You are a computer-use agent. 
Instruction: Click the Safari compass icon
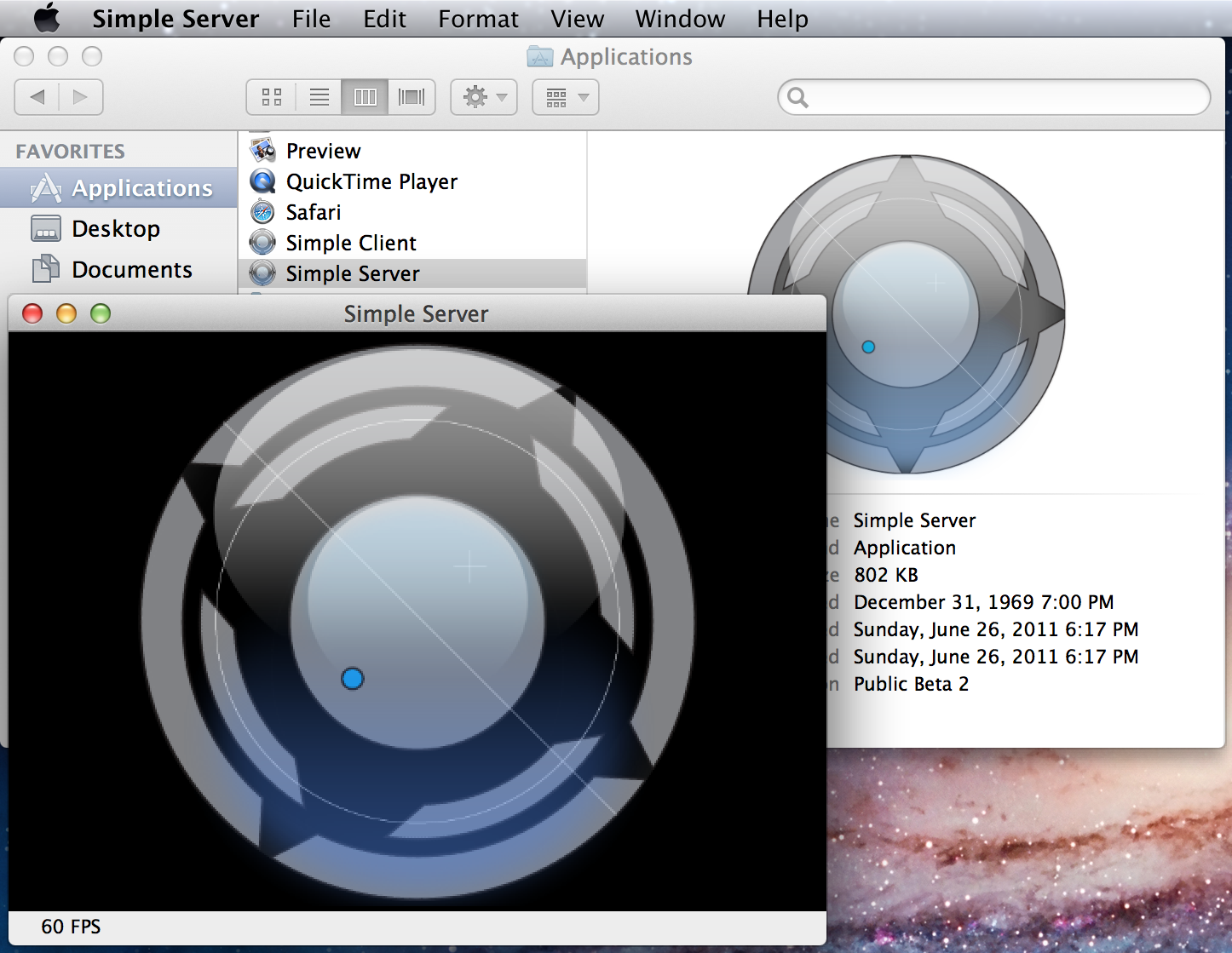[x=262, y=212]
